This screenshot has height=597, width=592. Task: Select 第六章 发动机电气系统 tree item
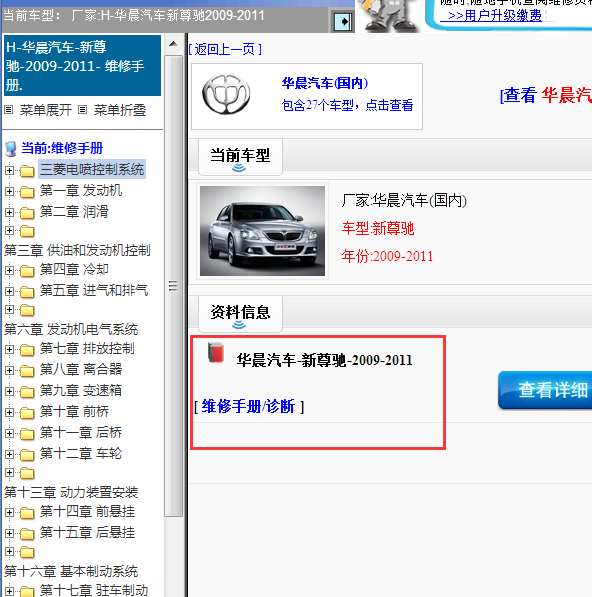click(71, 329)
